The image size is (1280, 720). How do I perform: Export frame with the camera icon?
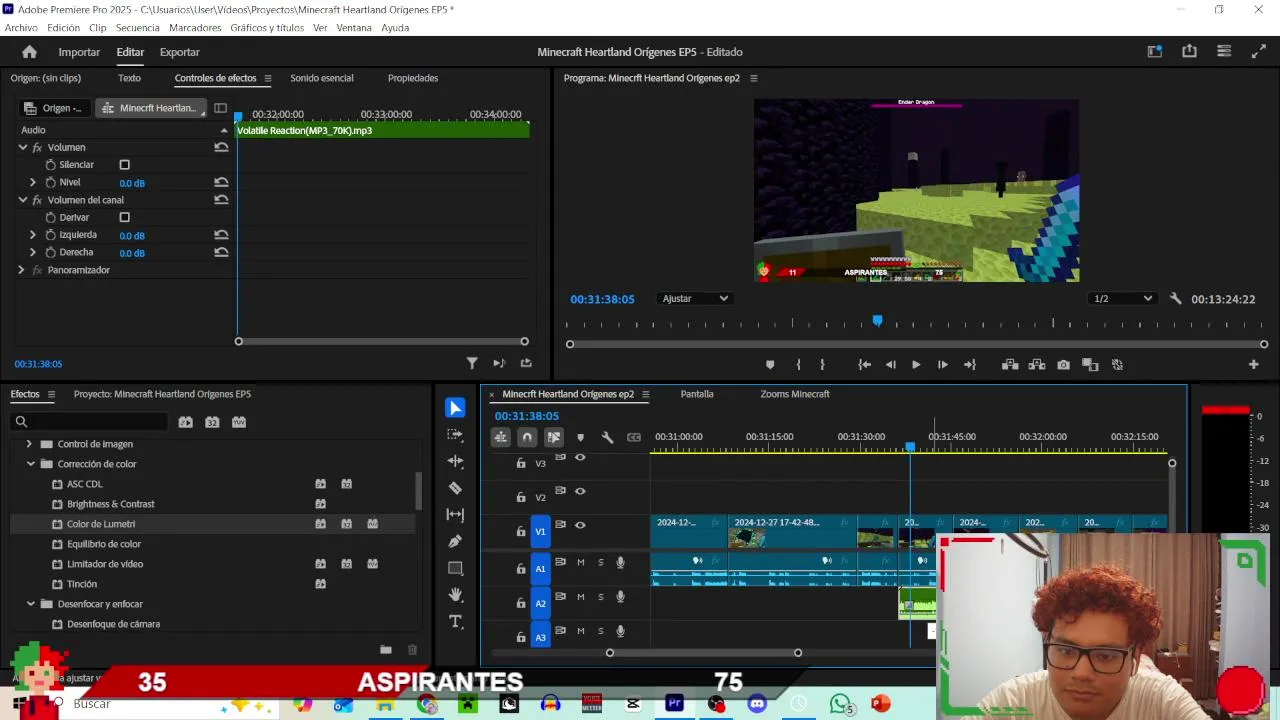[x=1063, y=365]
